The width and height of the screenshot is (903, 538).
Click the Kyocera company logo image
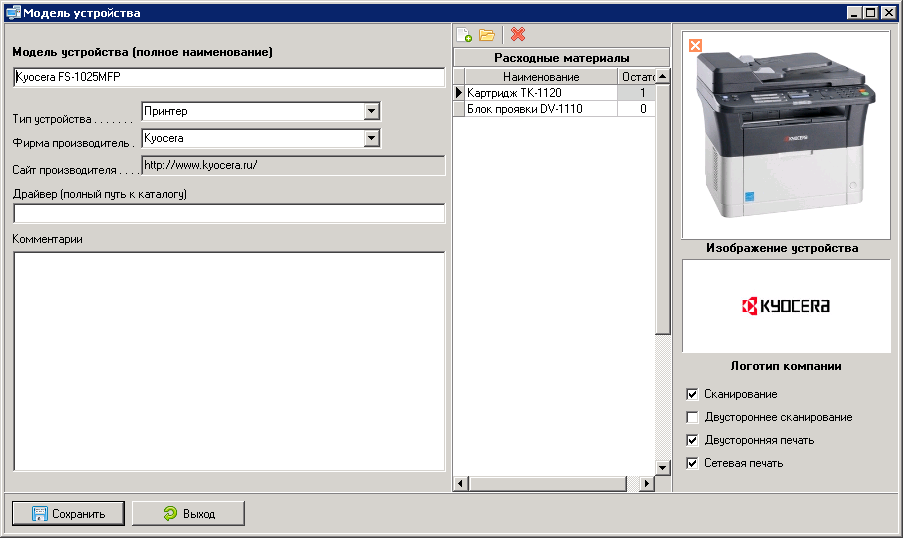click(x=786, y=306)
